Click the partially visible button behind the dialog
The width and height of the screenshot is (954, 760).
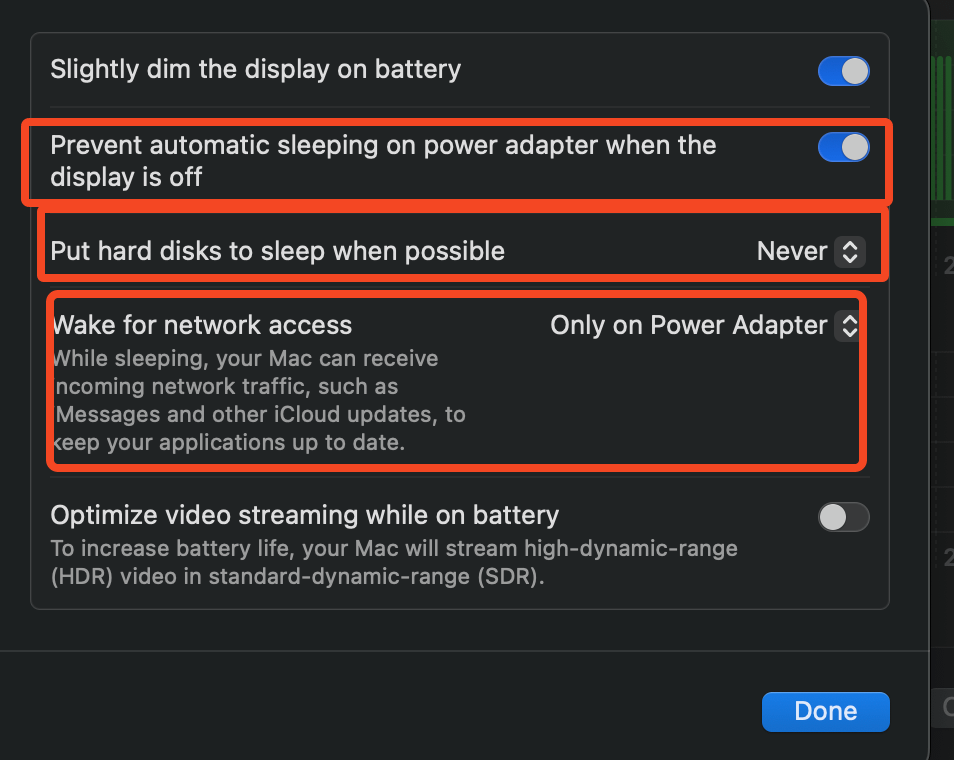(x=945, y=707)
